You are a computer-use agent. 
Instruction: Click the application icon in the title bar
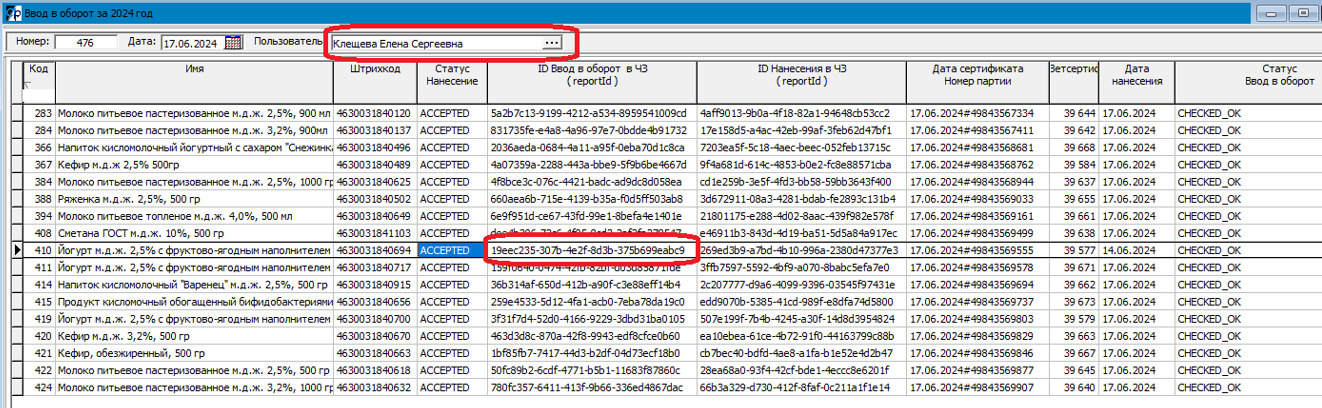[x=11, y=12]
